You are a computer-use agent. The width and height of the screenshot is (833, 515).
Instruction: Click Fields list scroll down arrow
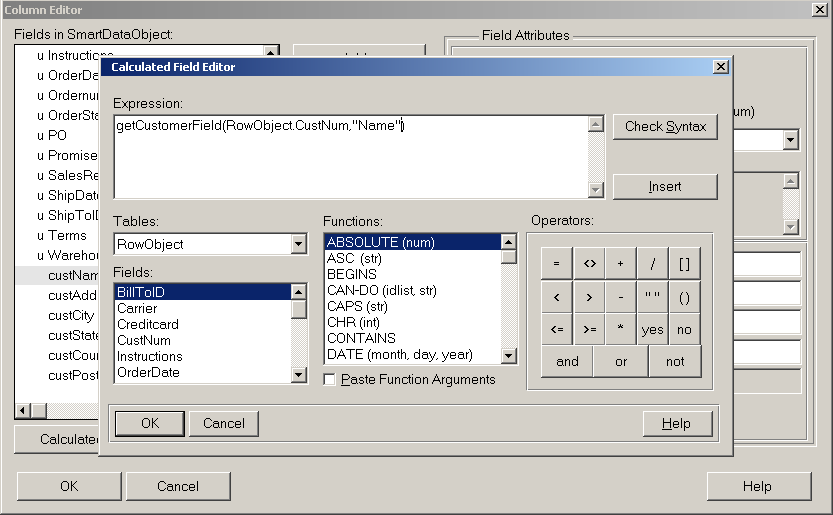pos(299,375)
